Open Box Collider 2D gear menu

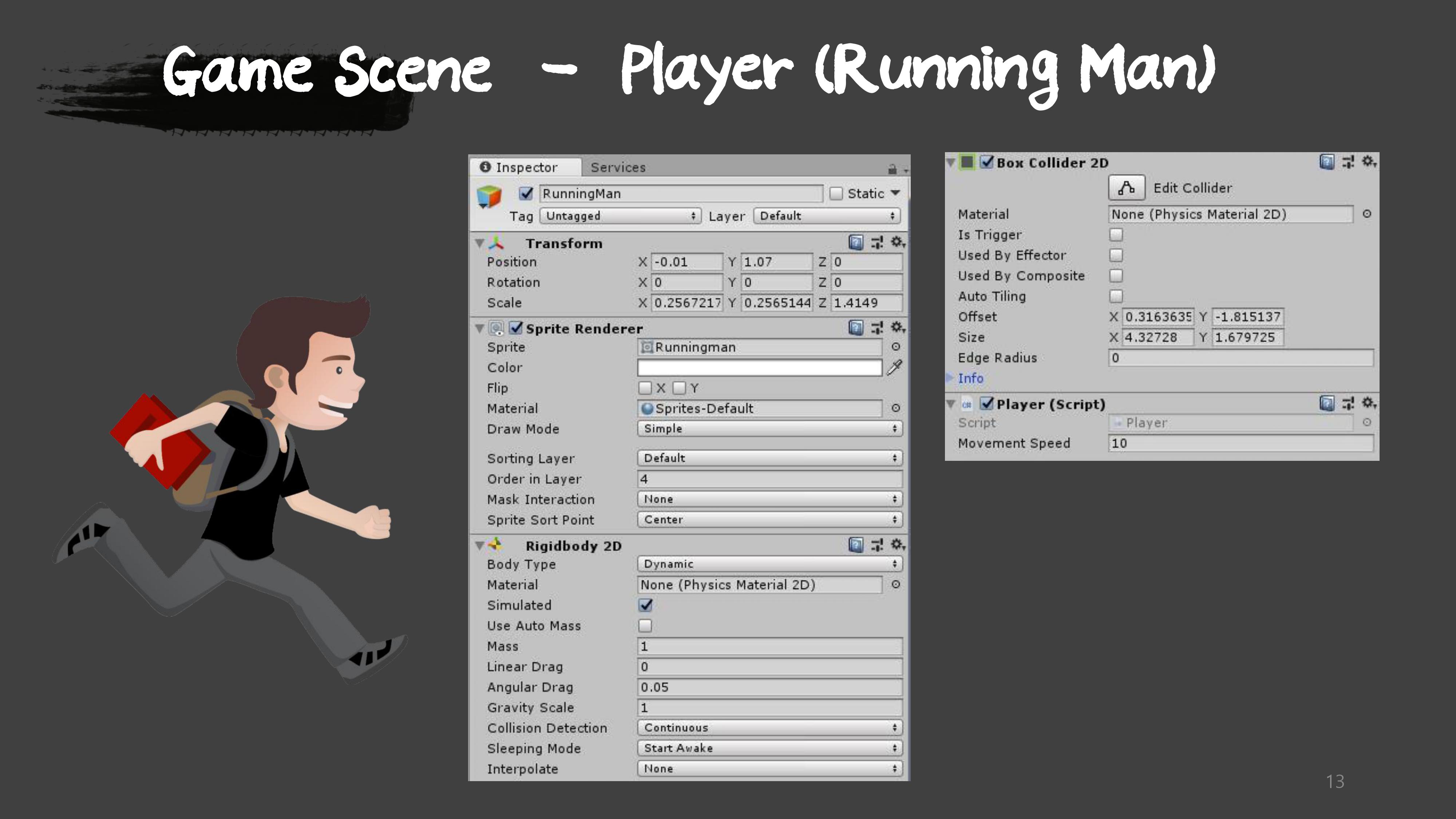click(1369, 162)
